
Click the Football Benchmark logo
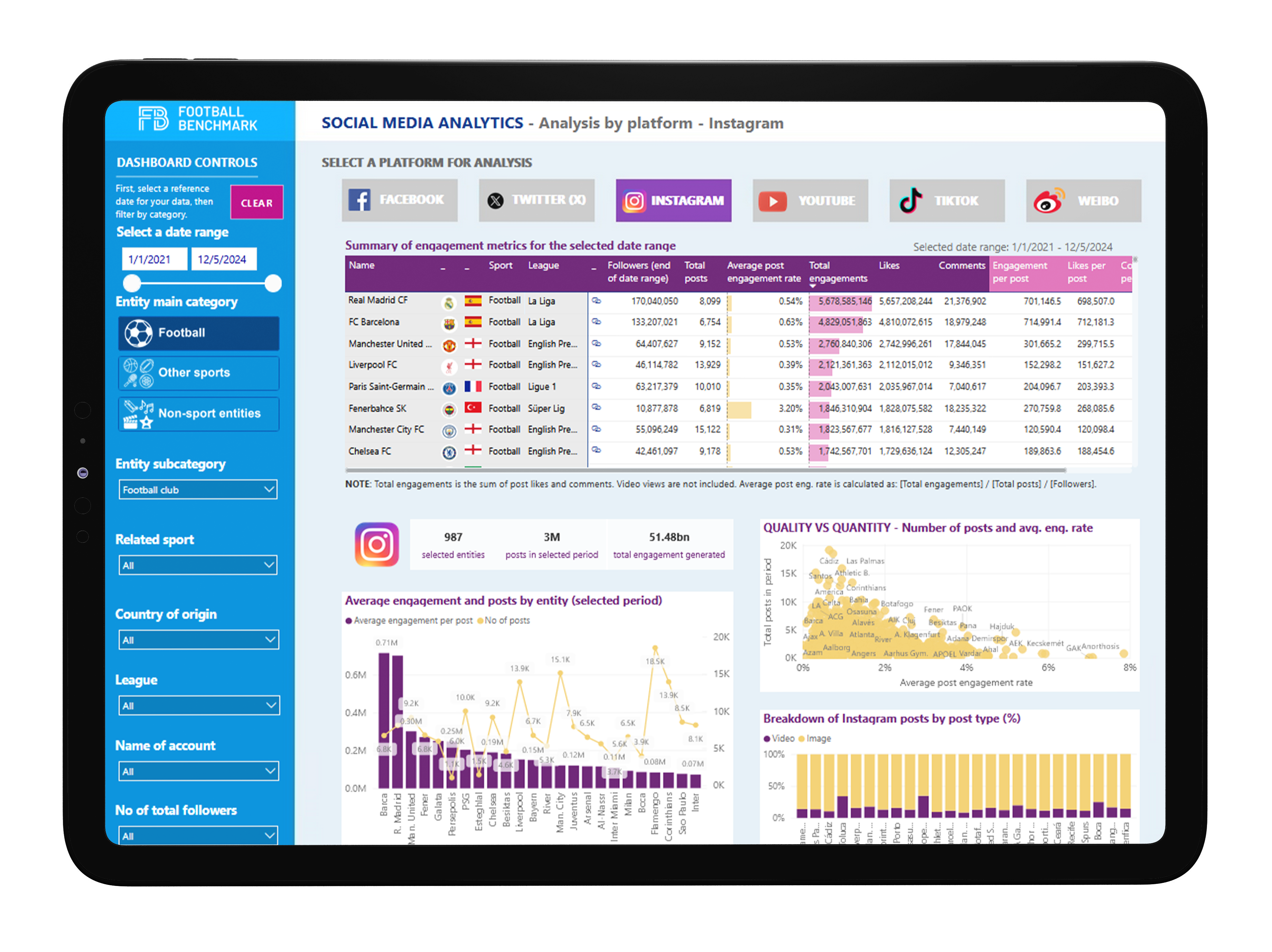click(x=198, y=119)
